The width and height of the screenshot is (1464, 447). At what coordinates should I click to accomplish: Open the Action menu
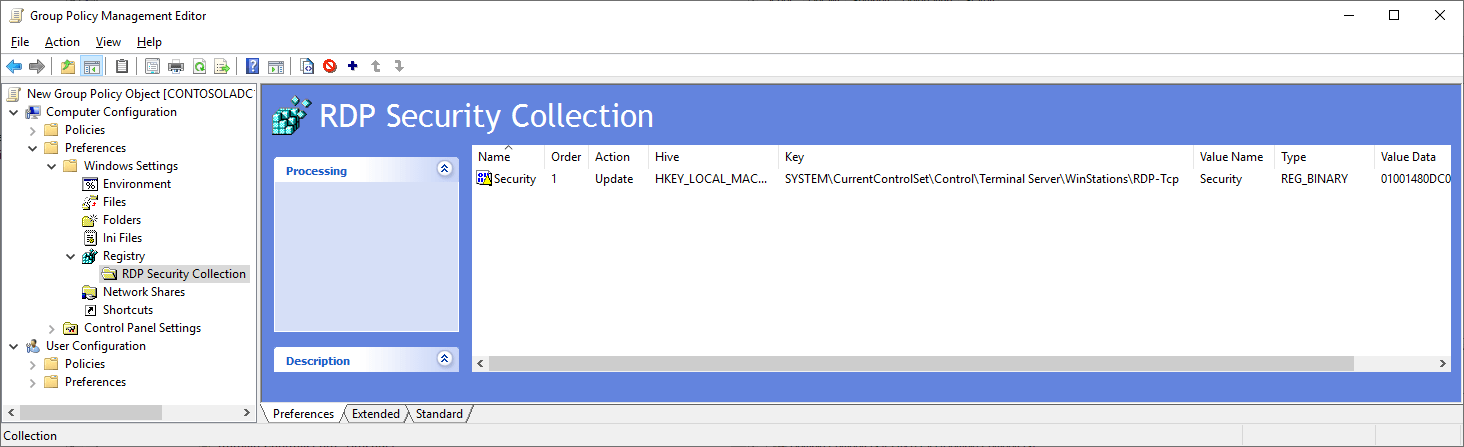[x=62, y=42]
